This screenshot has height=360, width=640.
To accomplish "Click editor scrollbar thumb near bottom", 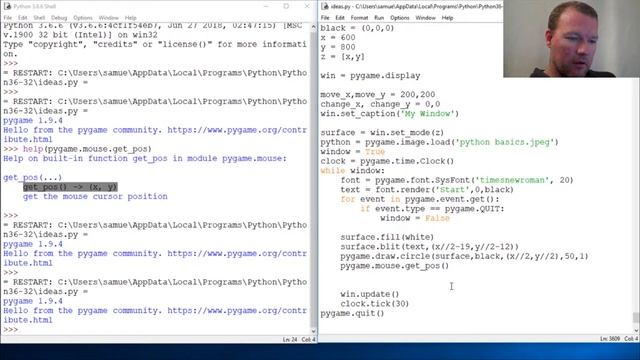I will tap(636, 317).
